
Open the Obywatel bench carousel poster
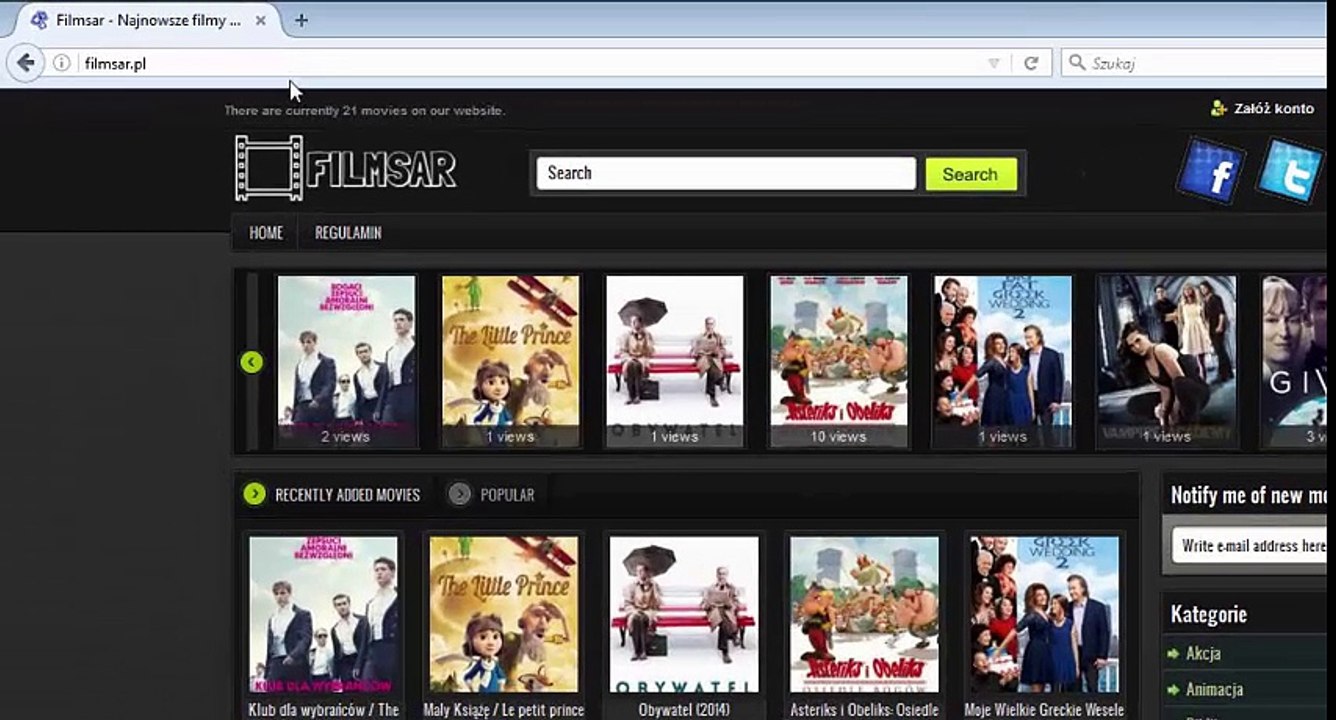pyautogui.click(x=675, y=361)
